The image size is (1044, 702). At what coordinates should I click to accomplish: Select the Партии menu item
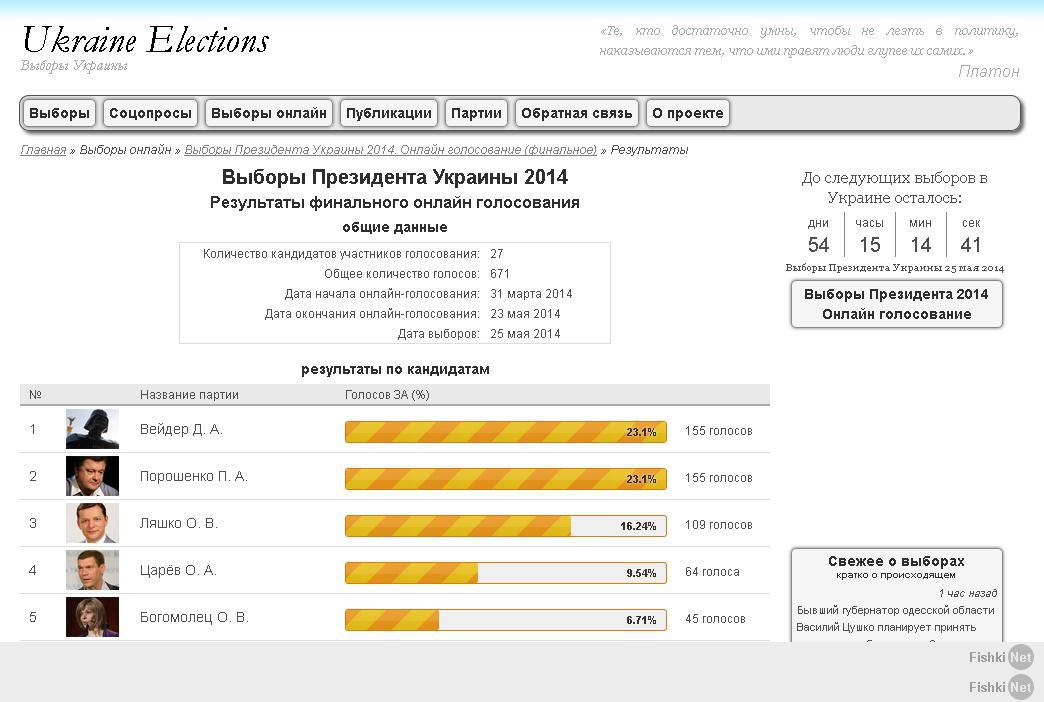coord(477,113)
